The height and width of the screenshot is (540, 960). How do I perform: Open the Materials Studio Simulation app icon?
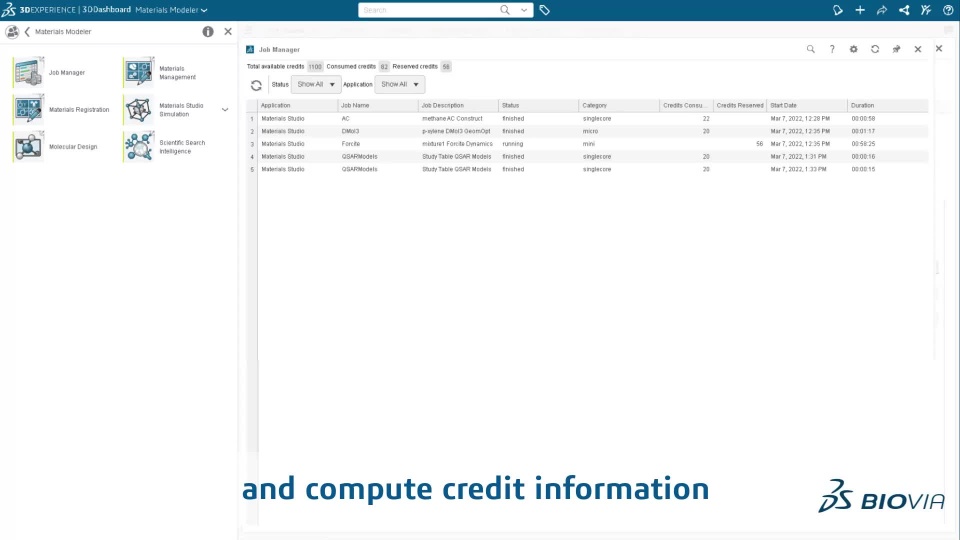[x=138, y=110]
